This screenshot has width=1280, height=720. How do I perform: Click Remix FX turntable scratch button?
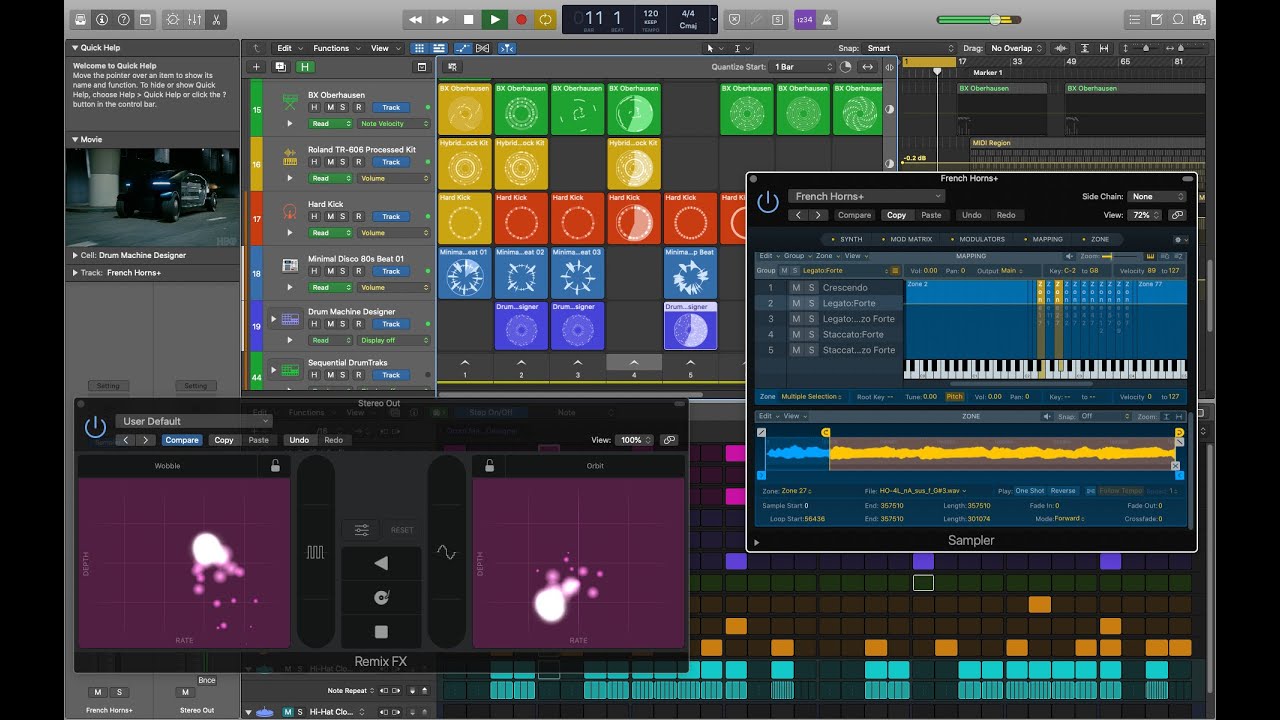click(381, 598)
